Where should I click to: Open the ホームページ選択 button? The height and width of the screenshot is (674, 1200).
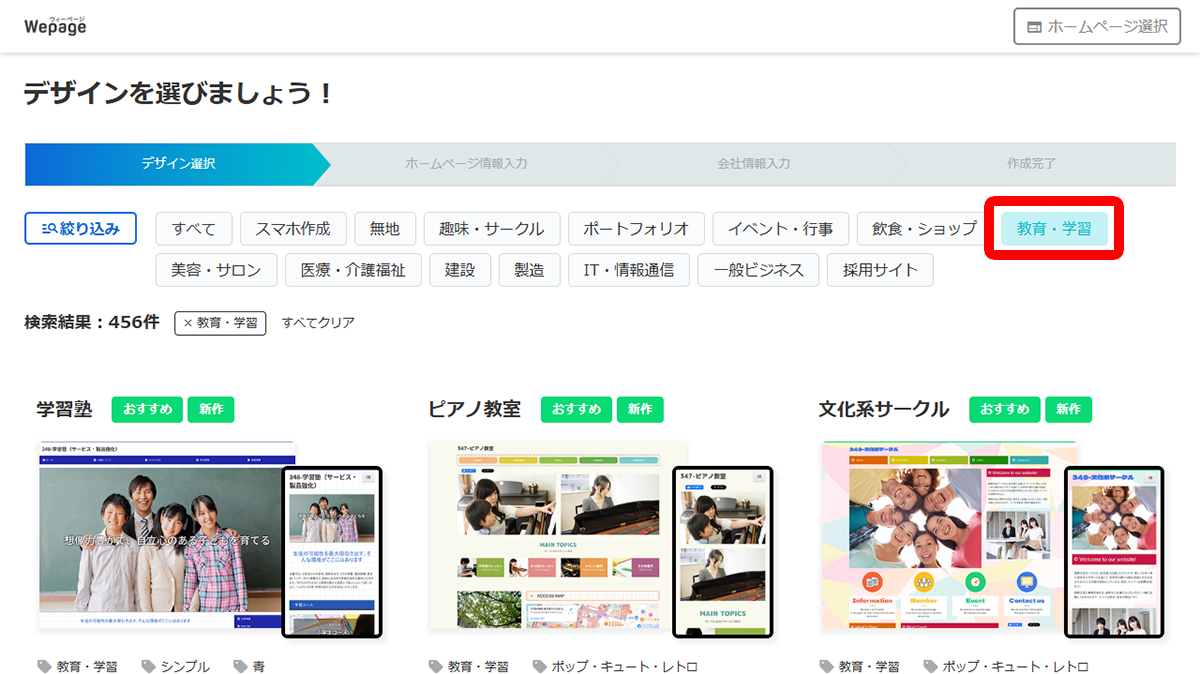(1096, 27)
